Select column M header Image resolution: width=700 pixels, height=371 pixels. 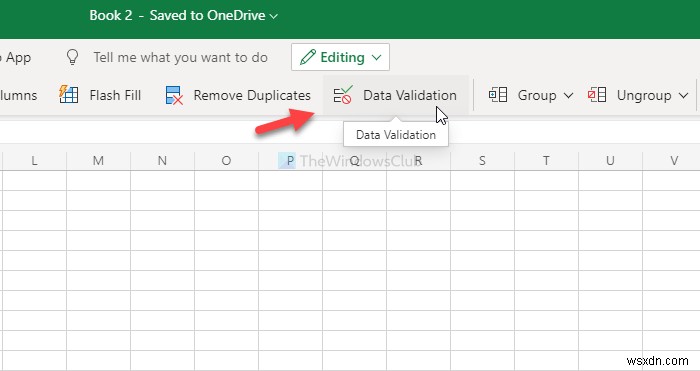[98, 161]
